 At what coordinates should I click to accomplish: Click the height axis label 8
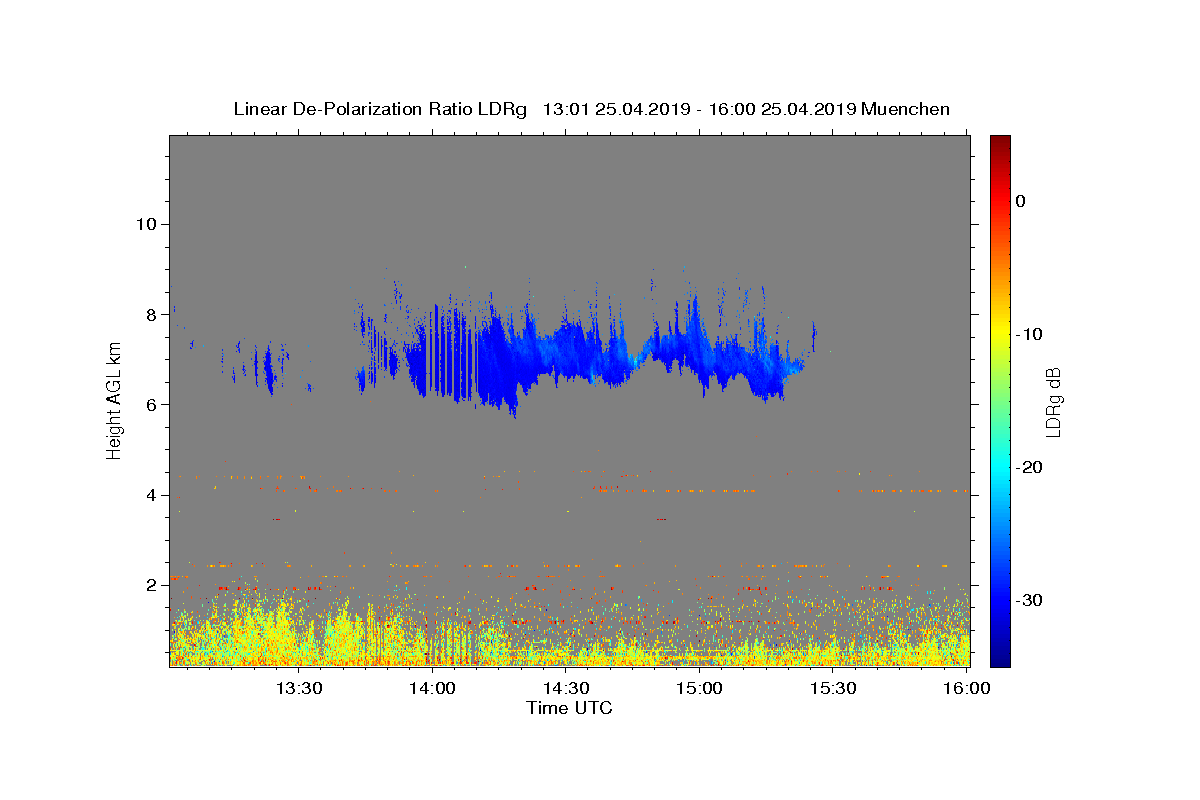point(151,314)
